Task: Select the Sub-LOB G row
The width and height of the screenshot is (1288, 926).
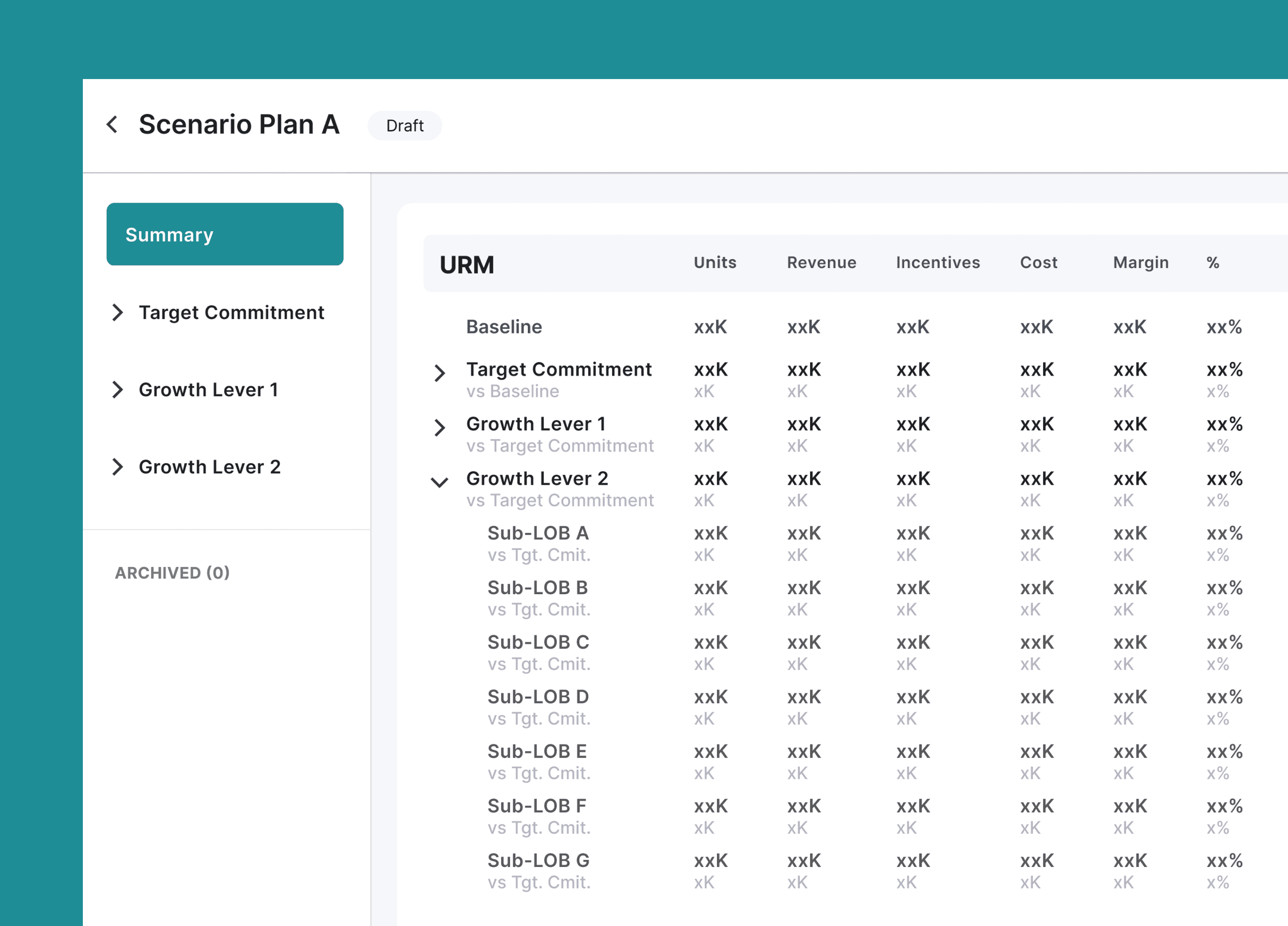Action: (x=538, y=860)
